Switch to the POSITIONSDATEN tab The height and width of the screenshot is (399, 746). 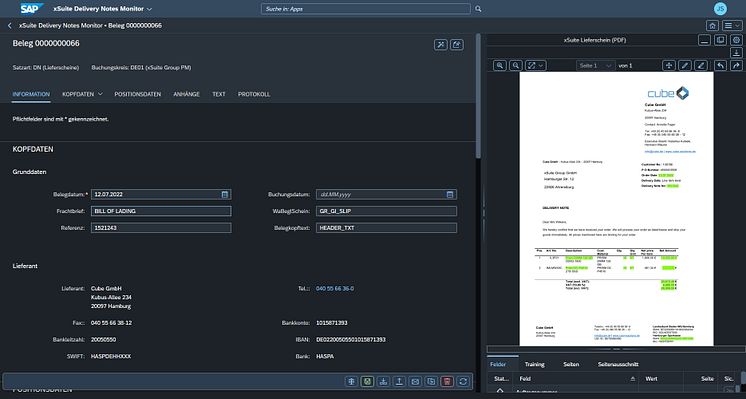pos(137,94)
